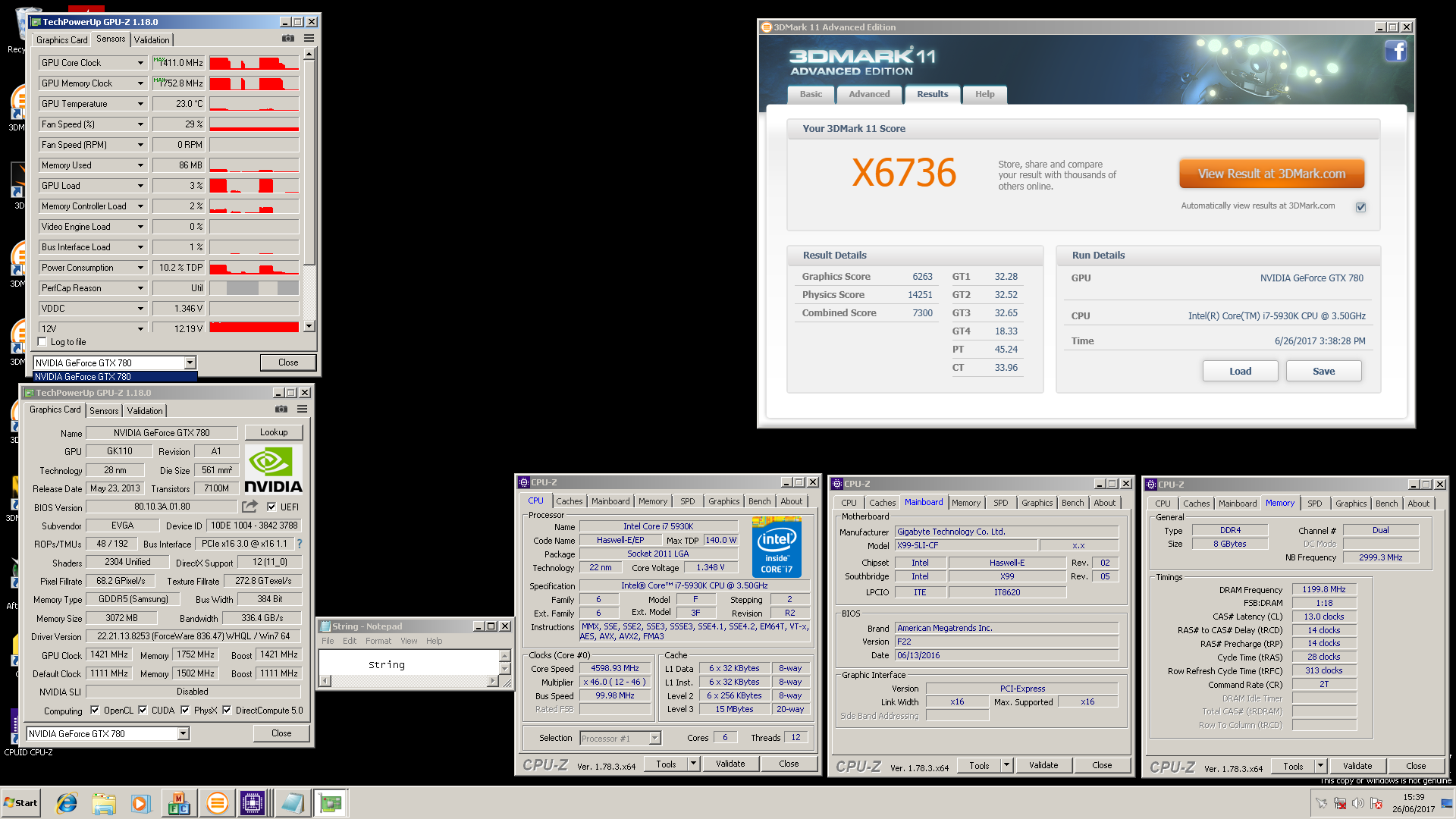Click the Facebook icon in 3DMark 11
The height and width of the screenshot is (819, 1456).
pos(1395,51)
